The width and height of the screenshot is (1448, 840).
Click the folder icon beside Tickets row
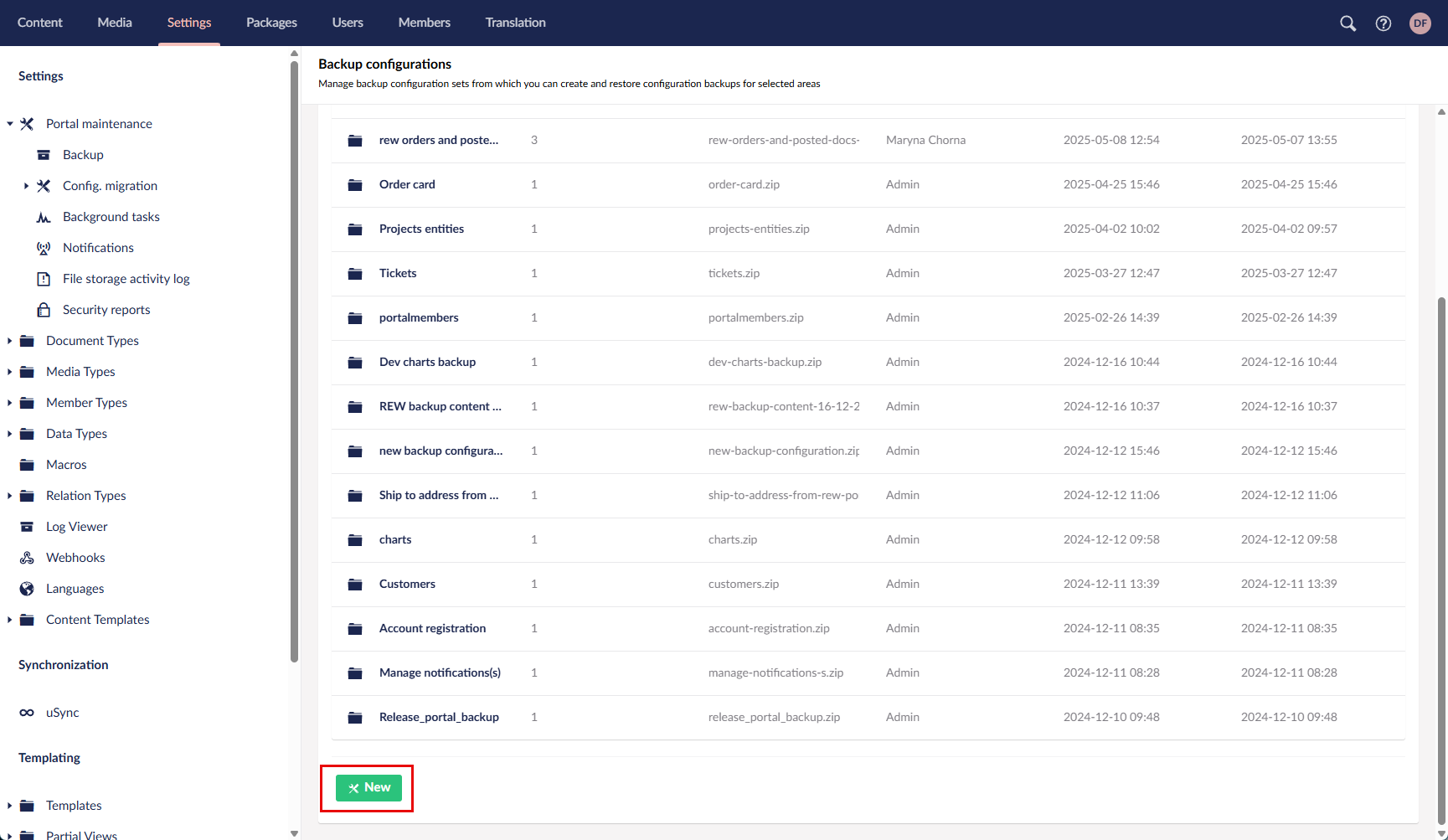coord(355,274)
